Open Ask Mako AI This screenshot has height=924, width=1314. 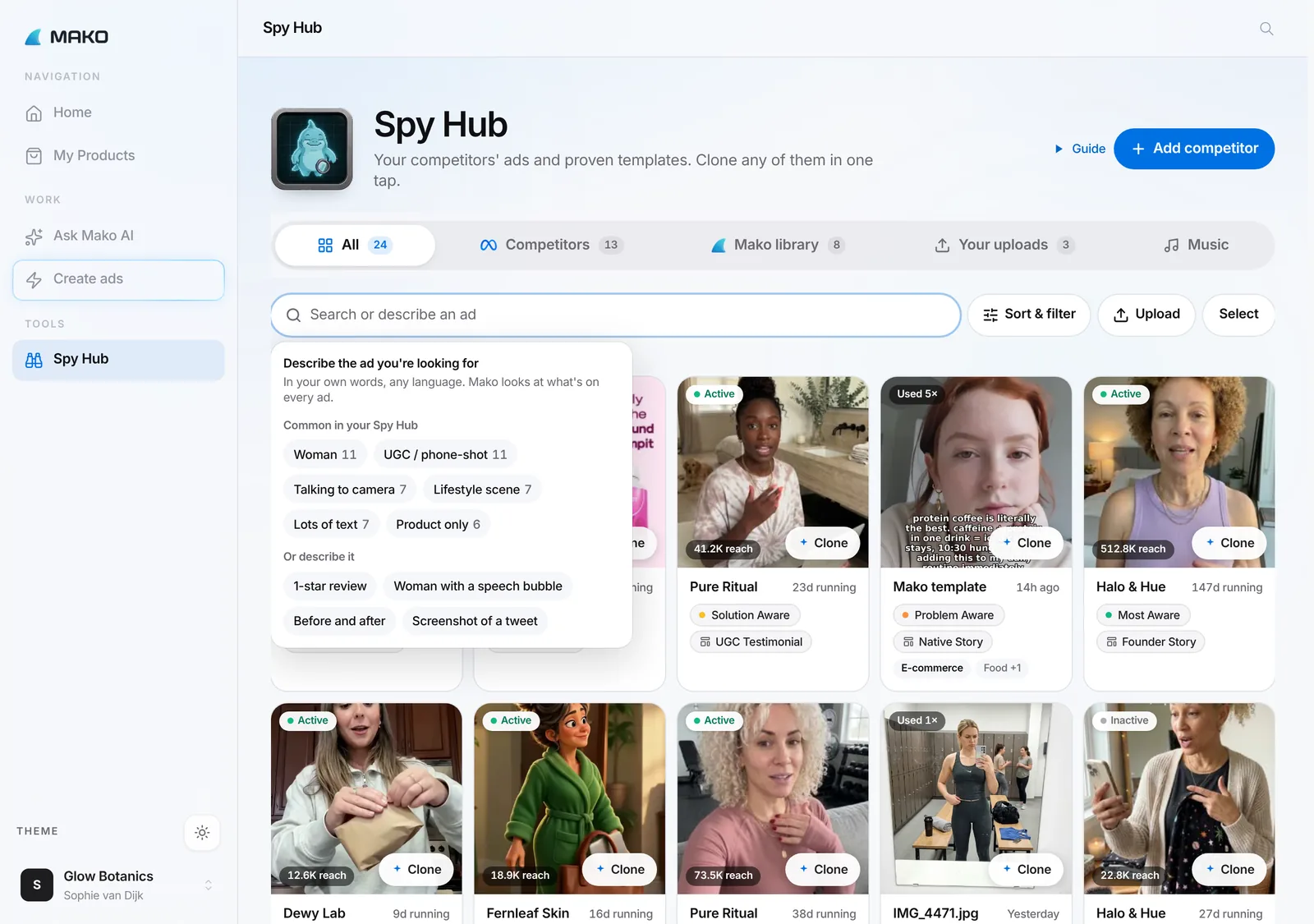pyautogui.click(x=118, y=236)
